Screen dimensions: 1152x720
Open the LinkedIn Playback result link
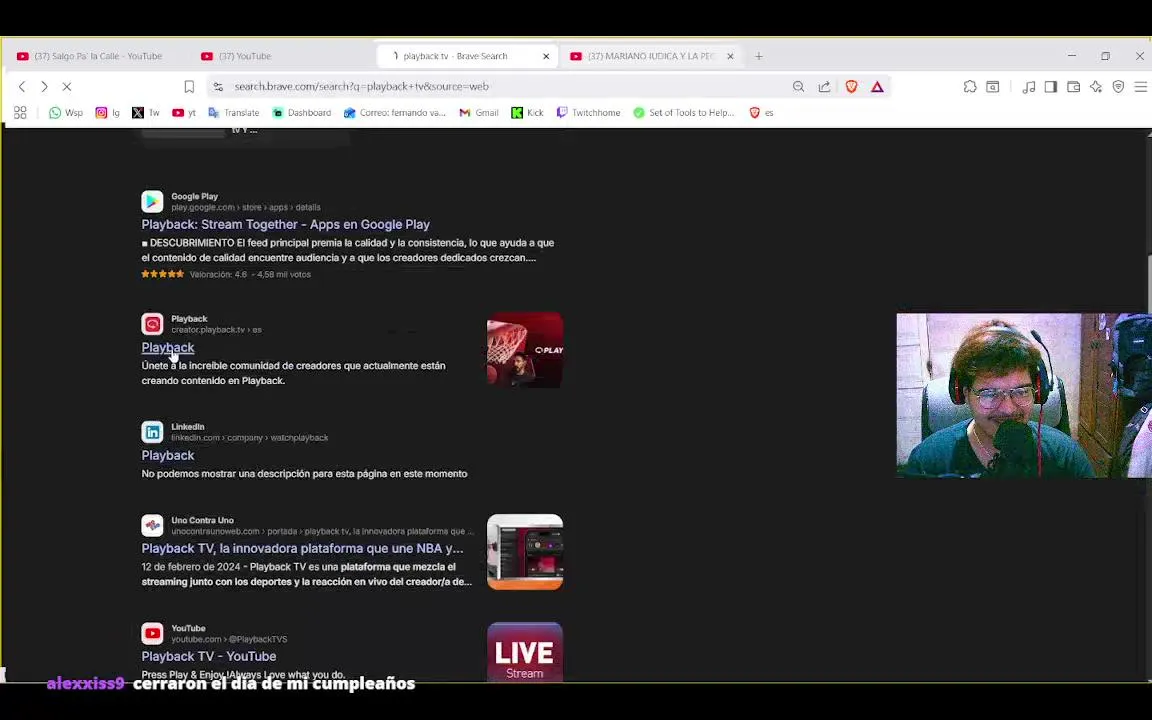click(168, 456)
